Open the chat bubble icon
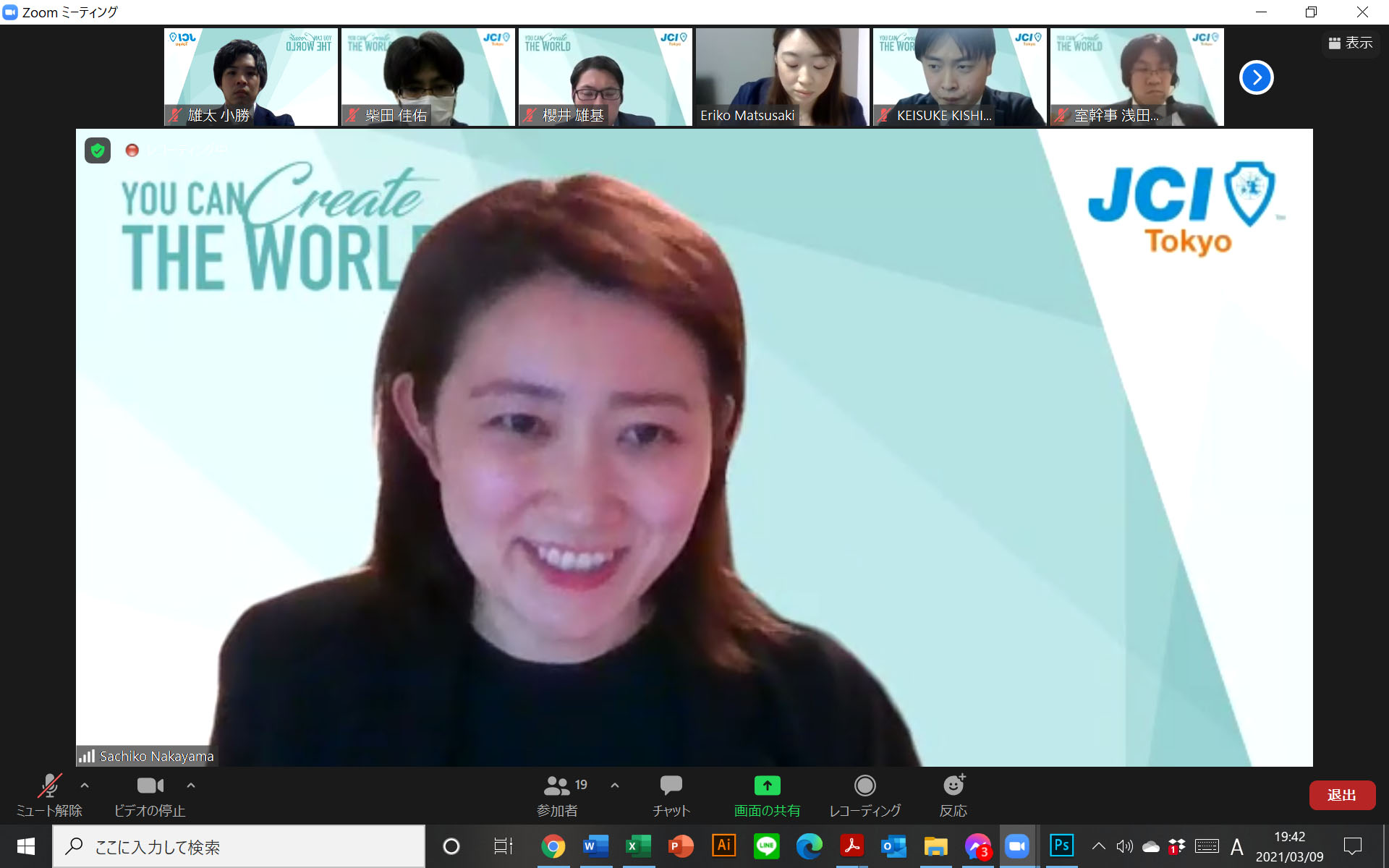 click(x=671, y=786)
